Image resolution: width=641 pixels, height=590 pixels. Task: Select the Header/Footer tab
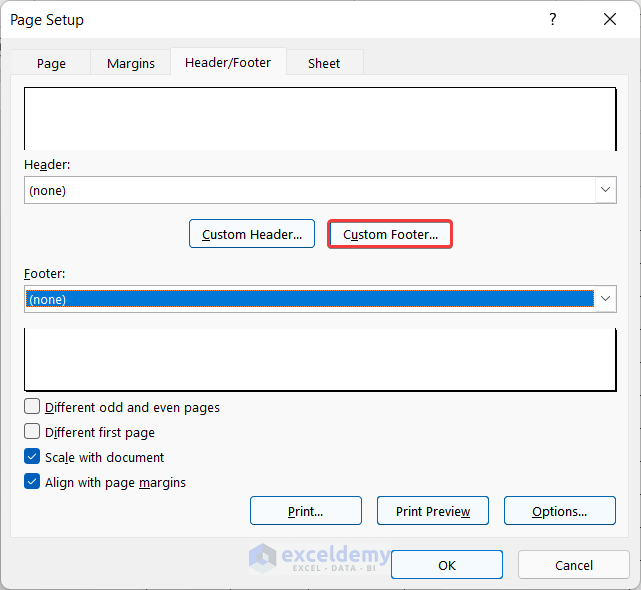coord(228,62)
